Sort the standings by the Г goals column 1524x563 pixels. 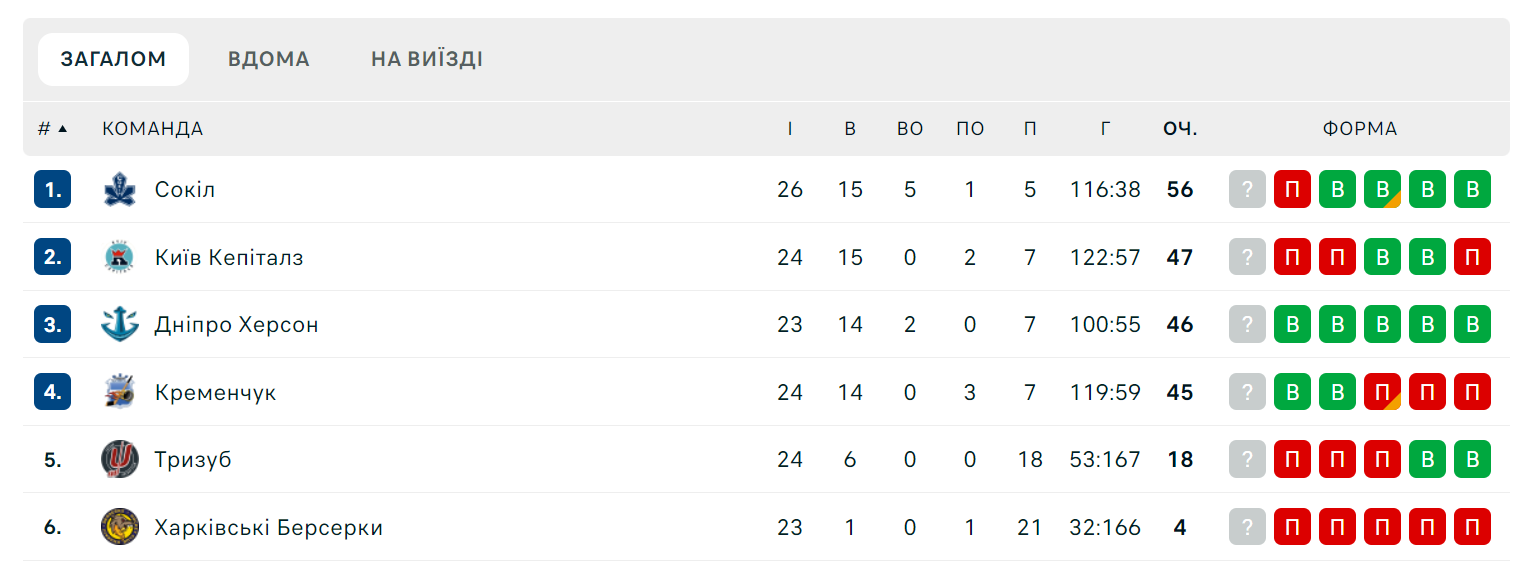1105,129
